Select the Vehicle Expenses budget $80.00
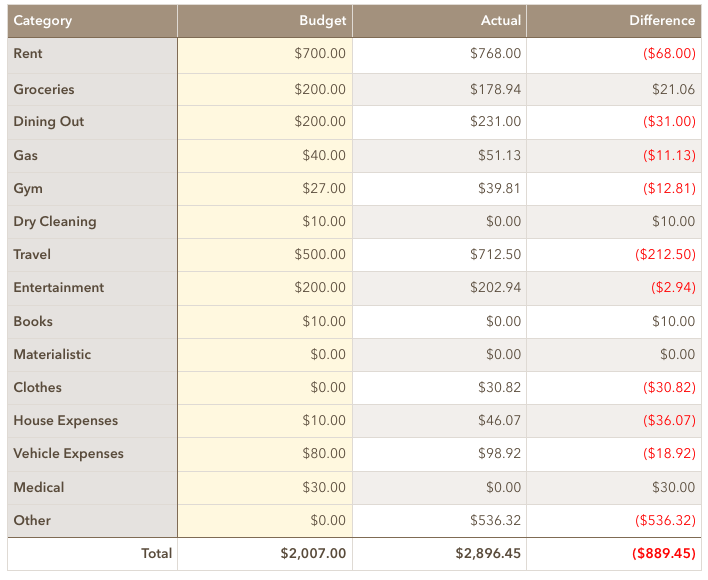708x580 pixels. [265, 454]
